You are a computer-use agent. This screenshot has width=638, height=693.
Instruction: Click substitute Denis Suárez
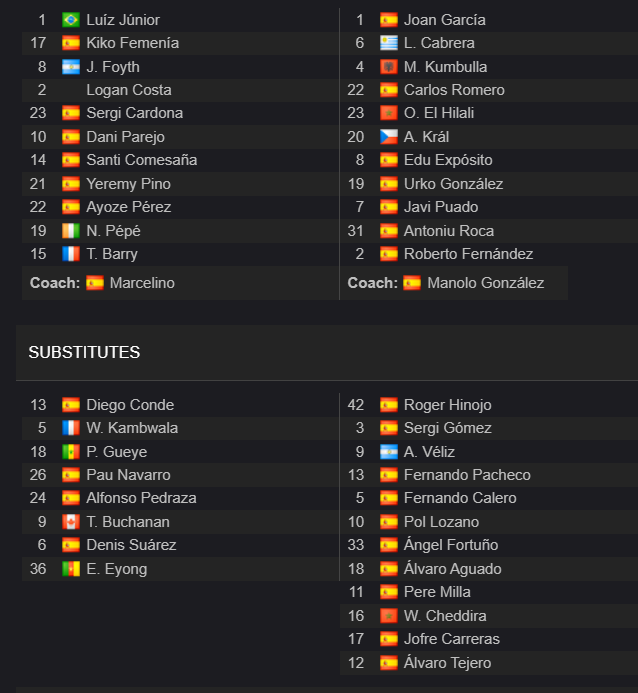(x=131, y=545)
